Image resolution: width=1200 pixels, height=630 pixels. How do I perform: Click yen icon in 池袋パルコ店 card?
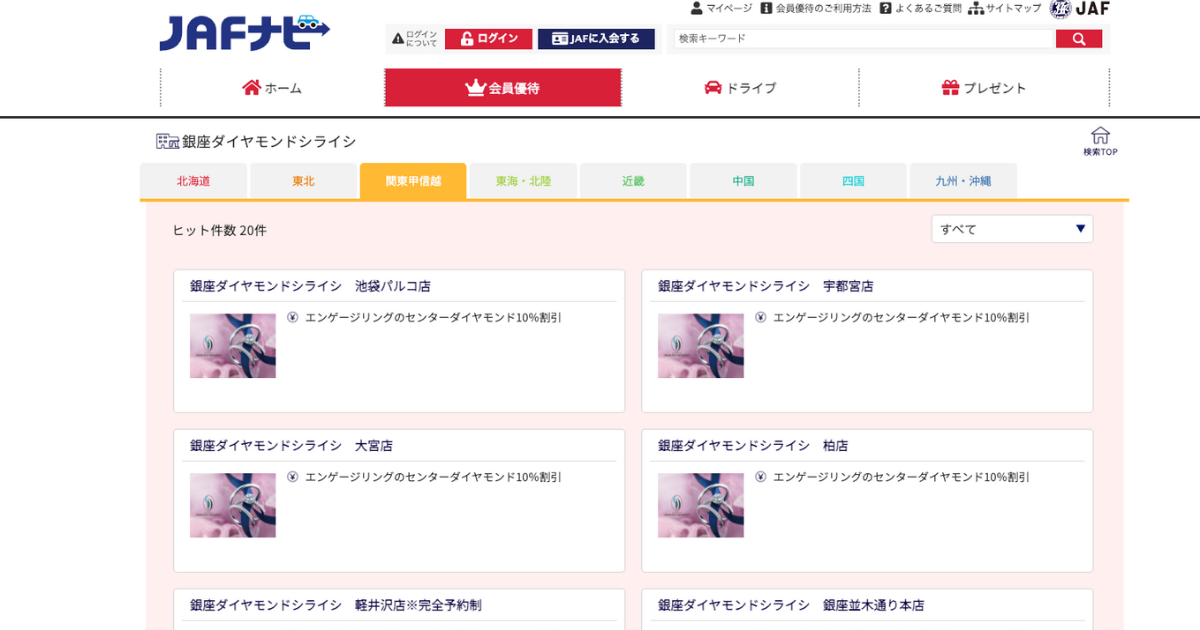293,317
